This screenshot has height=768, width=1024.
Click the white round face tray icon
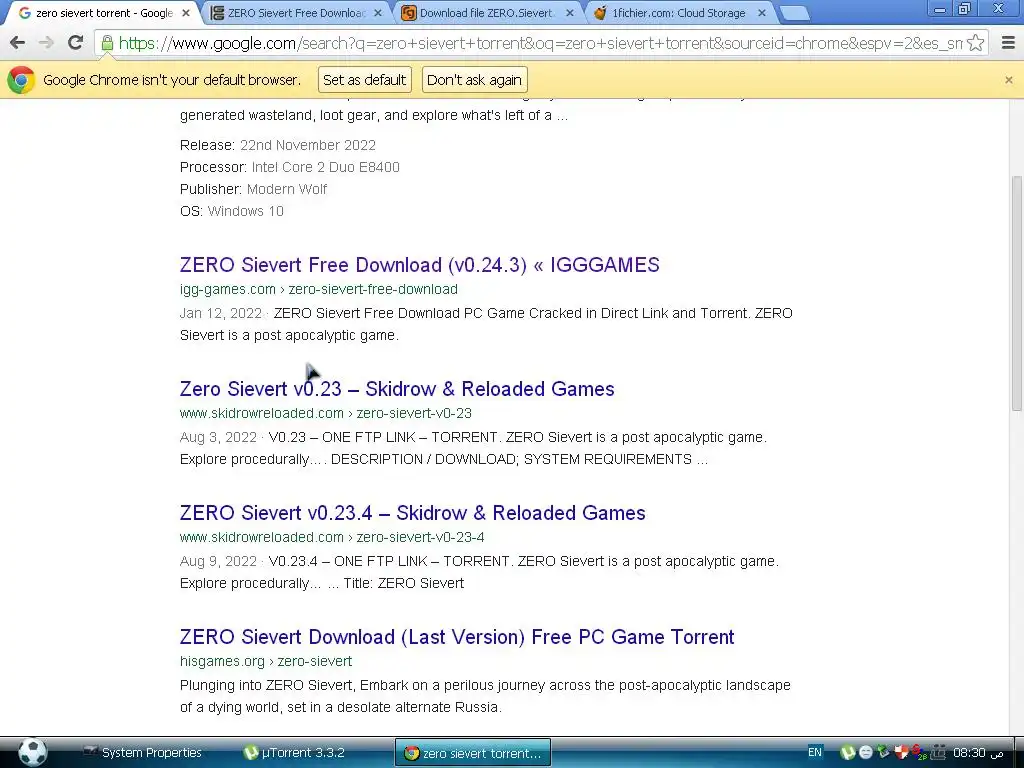[x=865, y=753]
